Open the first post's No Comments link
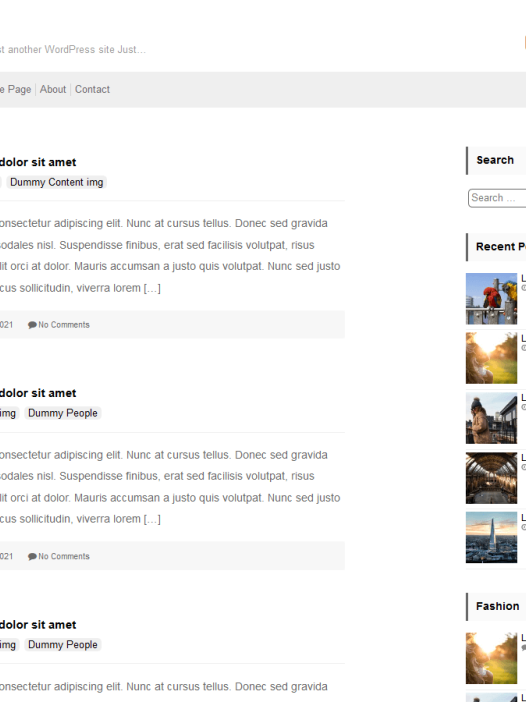 64,325
